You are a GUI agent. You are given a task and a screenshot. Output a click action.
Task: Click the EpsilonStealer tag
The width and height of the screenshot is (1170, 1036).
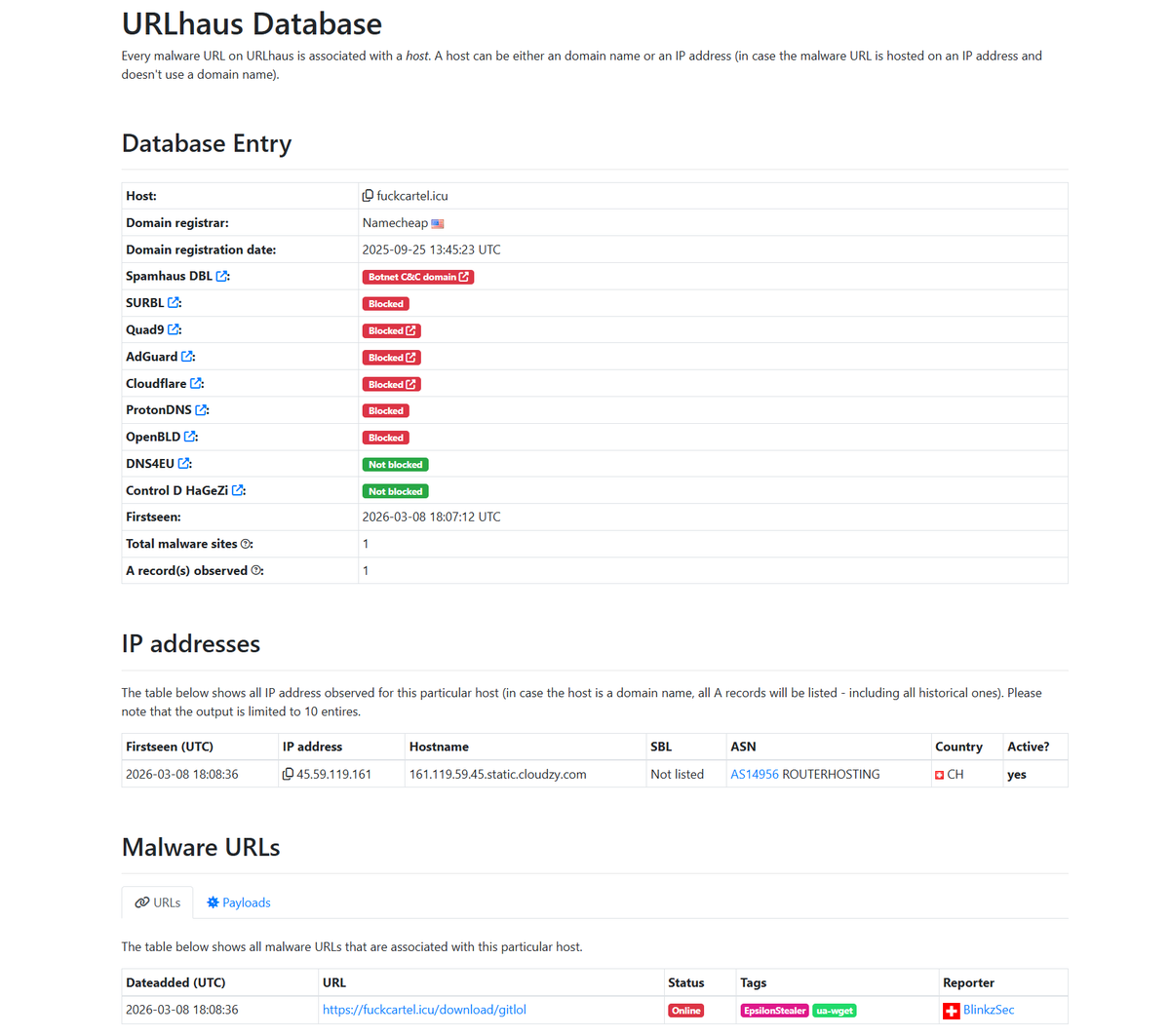775,1011
